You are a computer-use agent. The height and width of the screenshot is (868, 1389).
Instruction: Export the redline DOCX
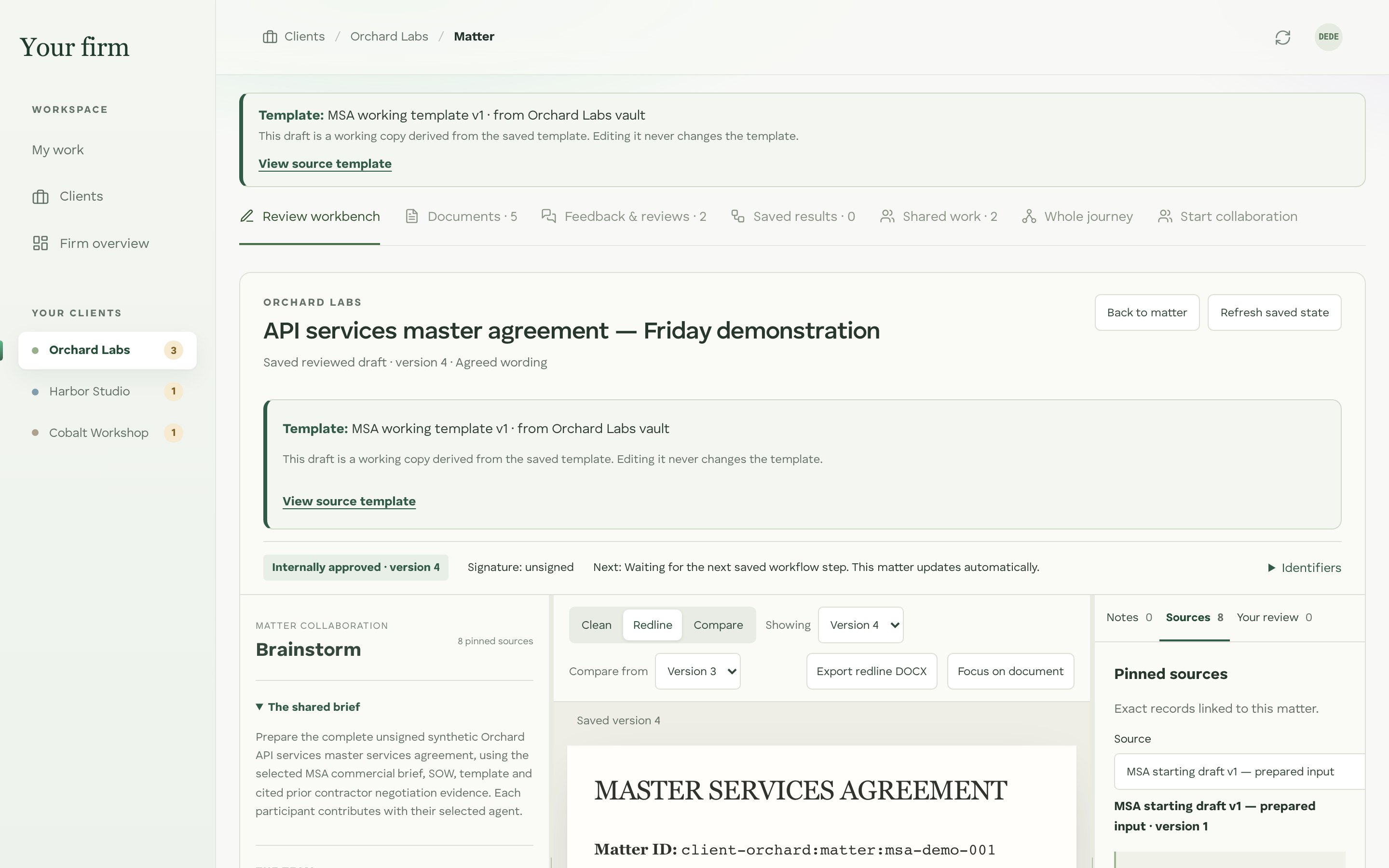pyautogui.click(x=872, y=671)
